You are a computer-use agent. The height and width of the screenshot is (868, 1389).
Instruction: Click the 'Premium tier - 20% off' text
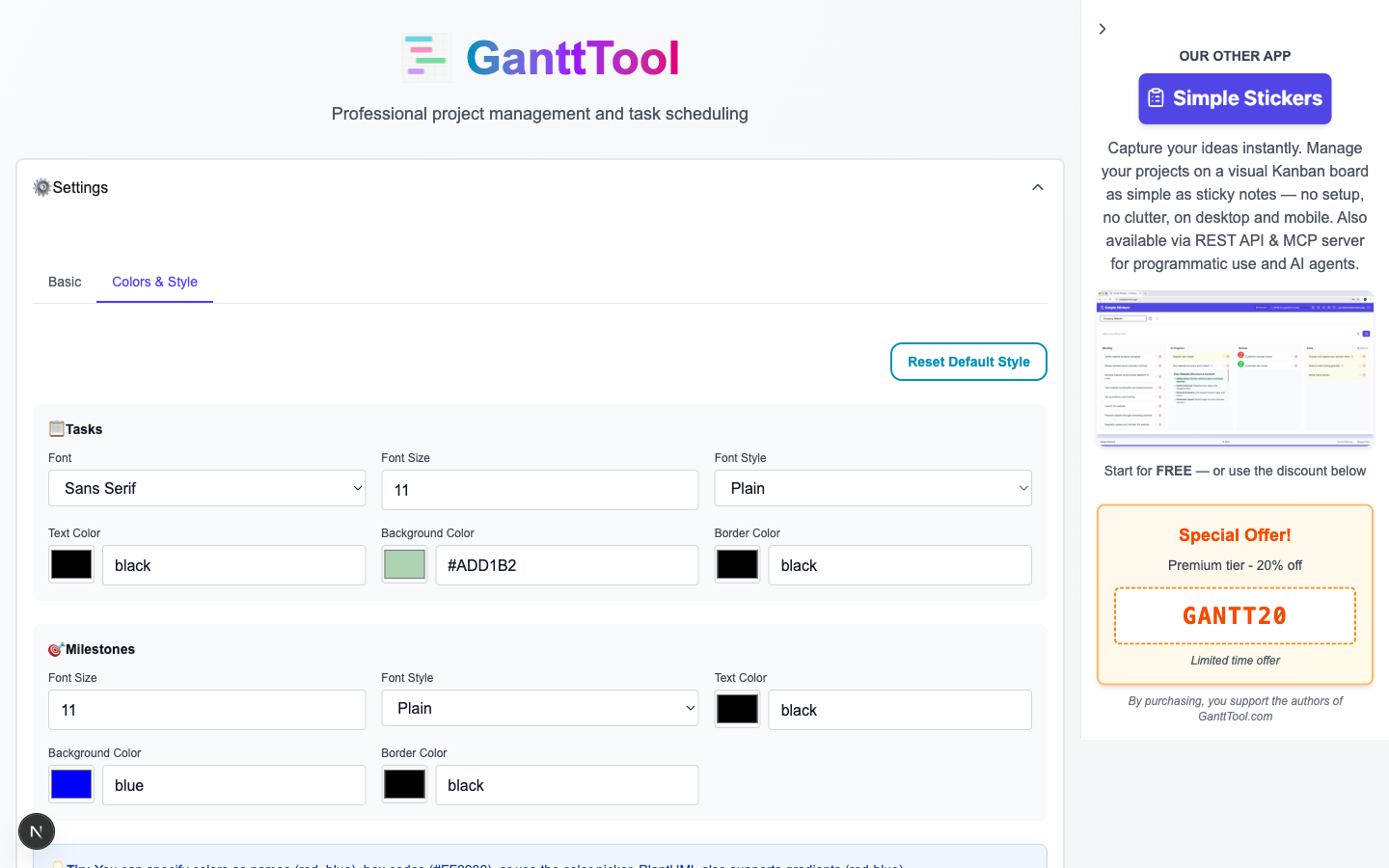(x=1235, y=565)
